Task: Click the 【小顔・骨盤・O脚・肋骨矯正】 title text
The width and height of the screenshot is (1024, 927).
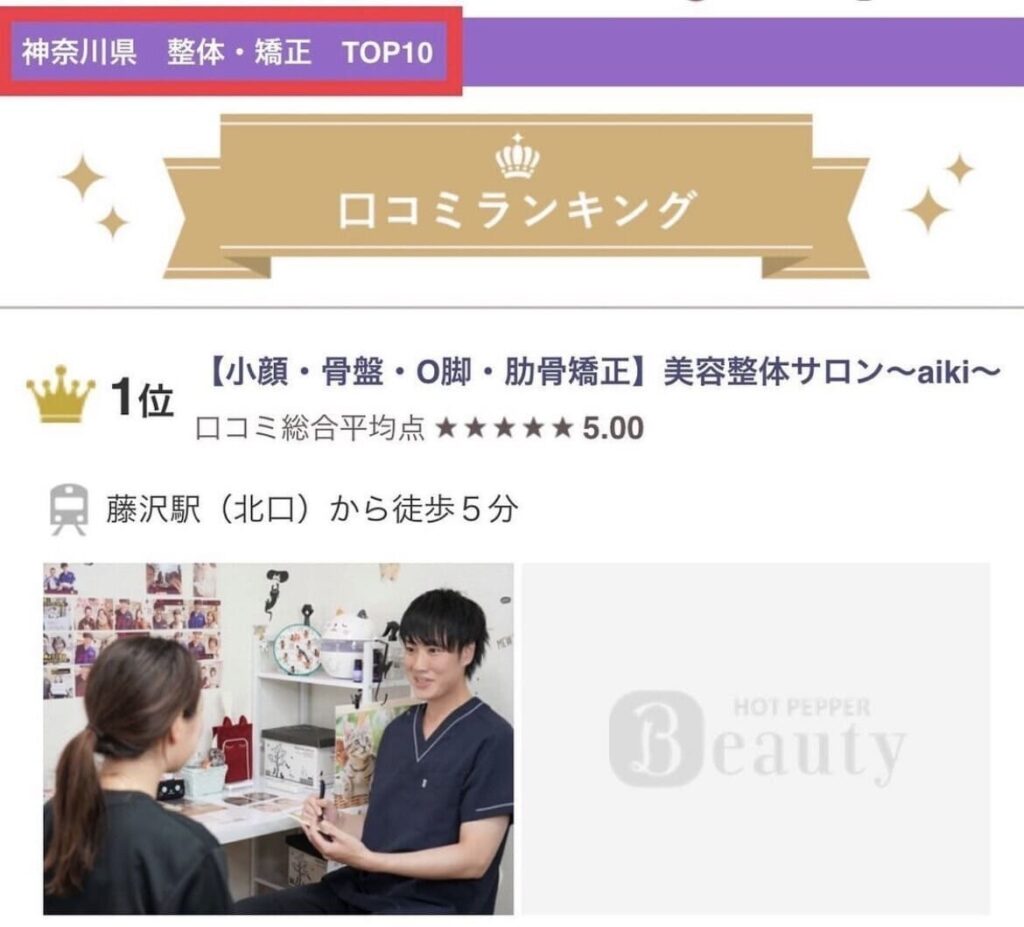Action: (431, 373)
